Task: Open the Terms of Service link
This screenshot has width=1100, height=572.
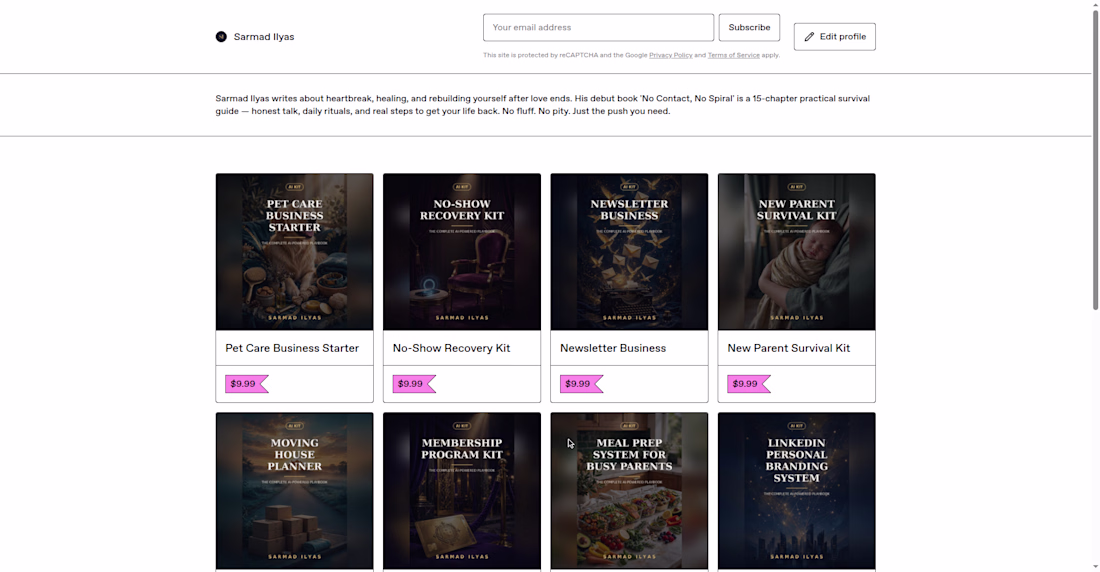Action: (733, 55)
